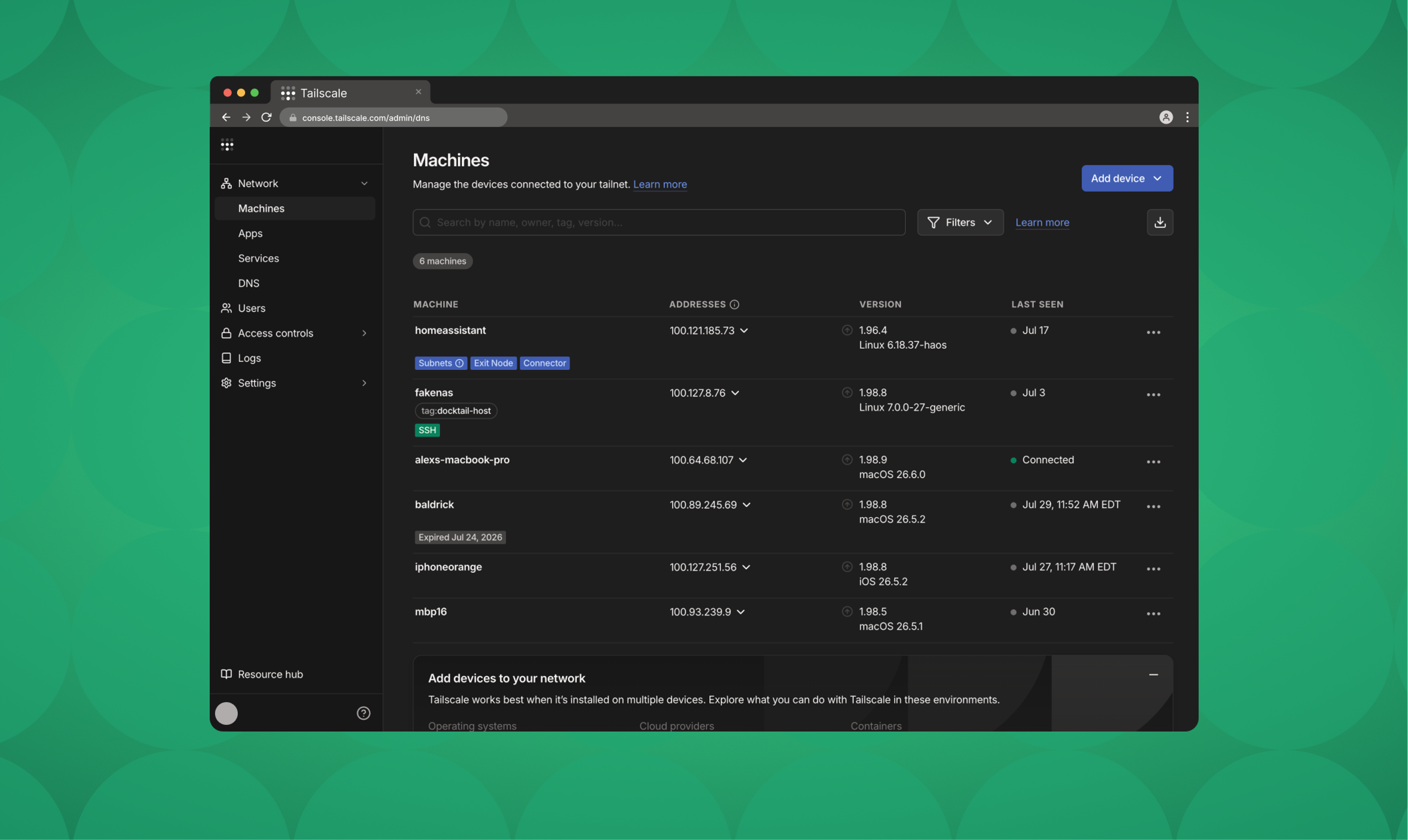Open Machines in the sidebar
The width and height of the screenshot is (1408, 840).
295,208
